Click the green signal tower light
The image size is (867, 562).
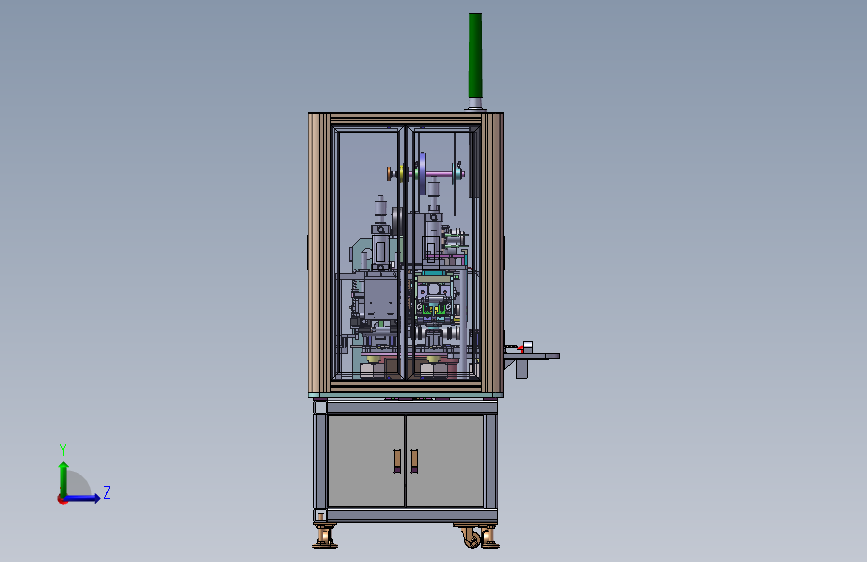click(475, 55)
